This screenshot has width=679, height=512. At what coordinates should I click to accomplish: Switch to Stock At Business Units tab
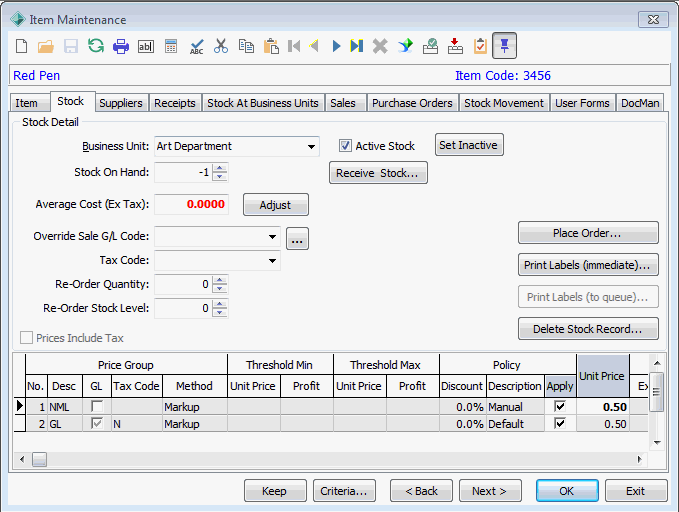(263, 103)
